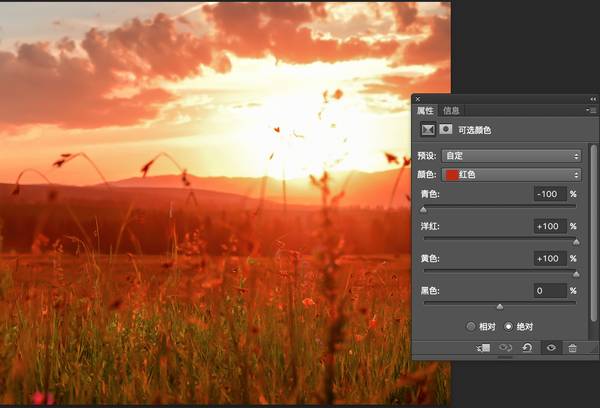The width and height of the screenshot is (600, 408).
Task: Reset adjustment to defaults icon
Action: [527, 348]
